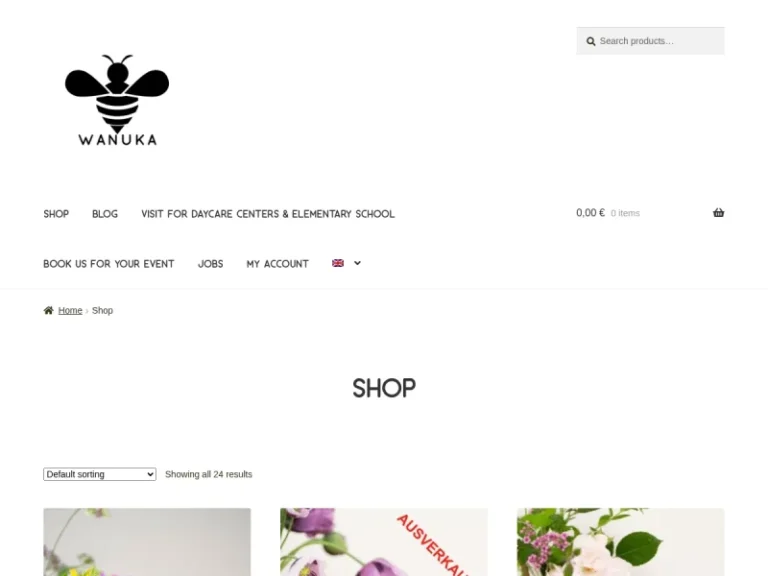Click the 0,00 € cart total link
Viewport: 768px width, 576px height.
click(x=590, y=213)
